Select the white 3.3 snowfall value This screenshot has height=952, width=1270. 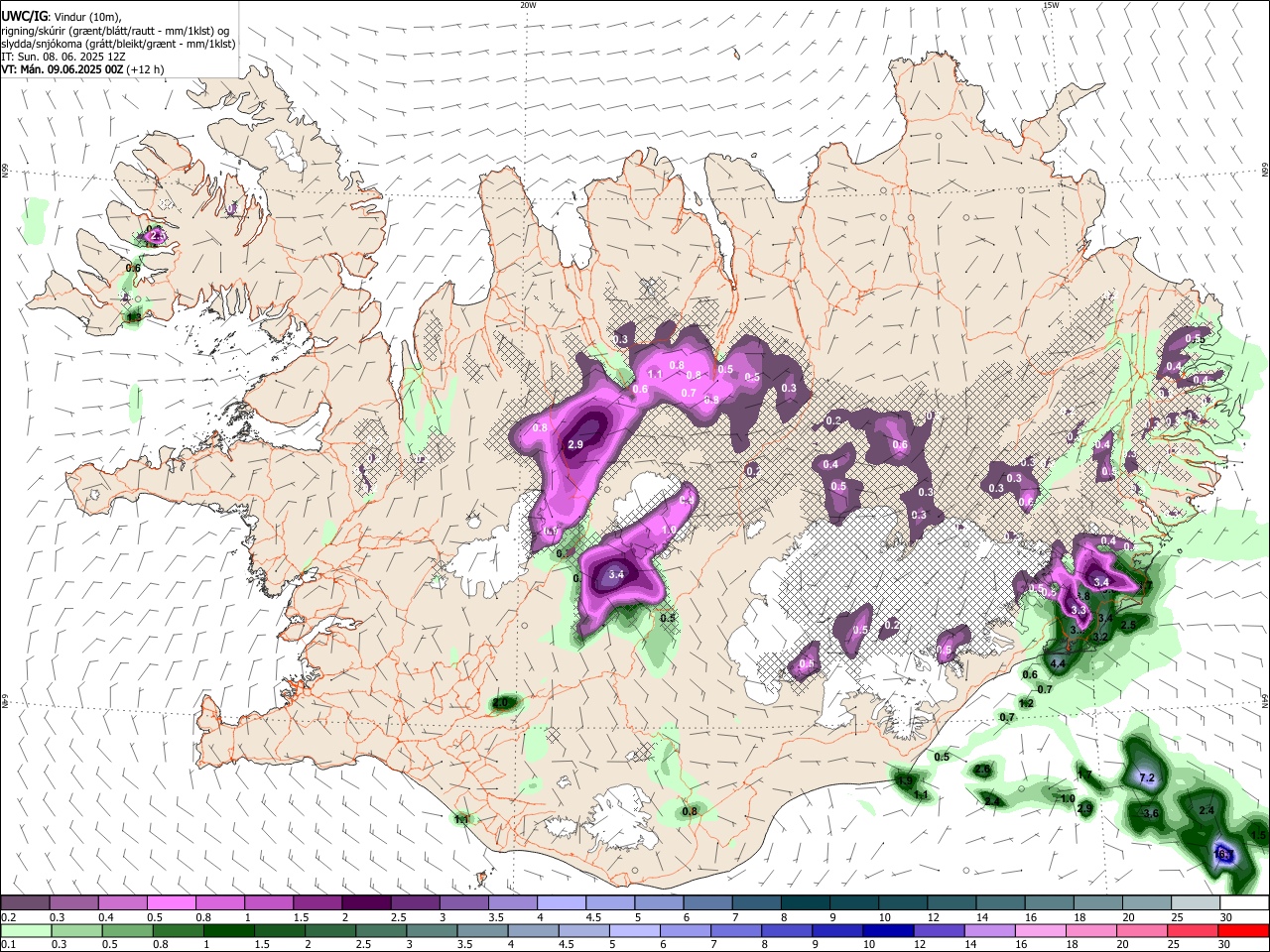point(1079,609)
